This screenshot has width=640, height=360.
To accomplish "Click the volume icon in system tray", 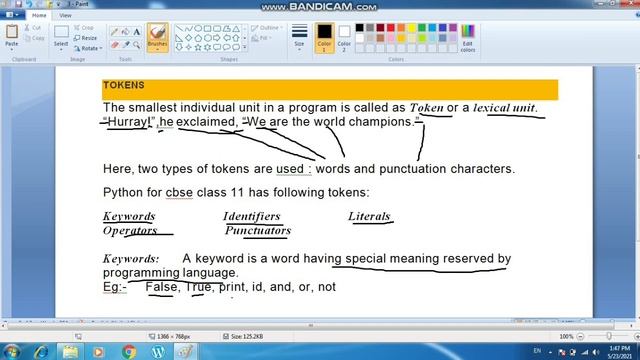I will click(x=596, y=352).
